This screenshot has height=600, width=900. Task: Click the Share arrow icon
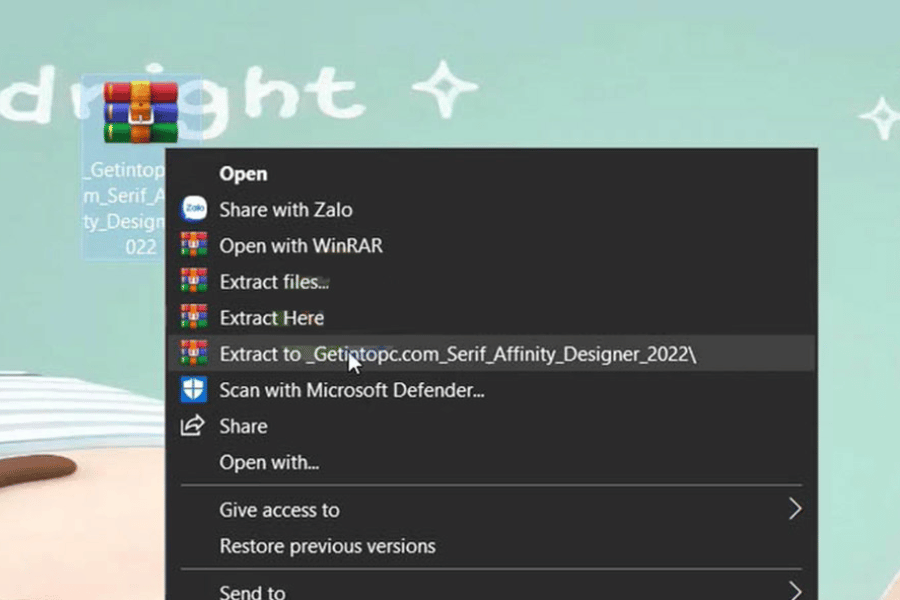coord(193,426)
